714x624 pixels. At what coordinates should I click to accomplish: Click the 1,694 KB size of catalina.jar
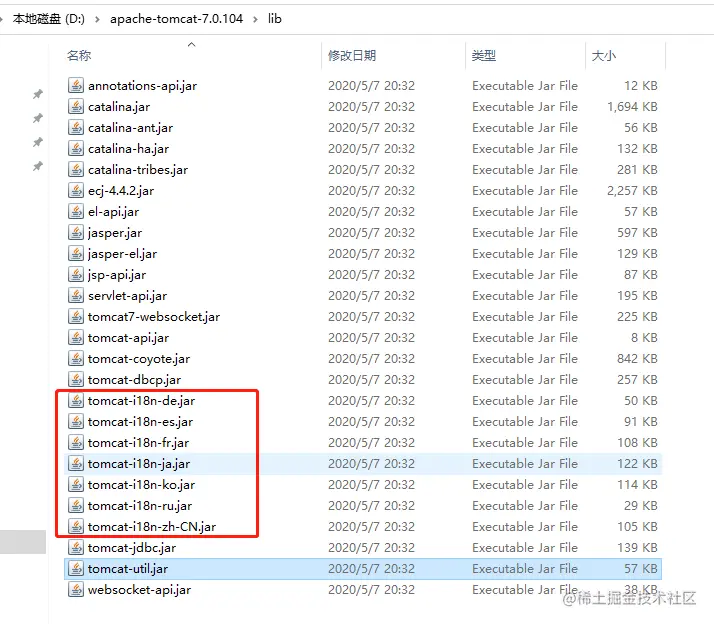(x=632, y=107)
